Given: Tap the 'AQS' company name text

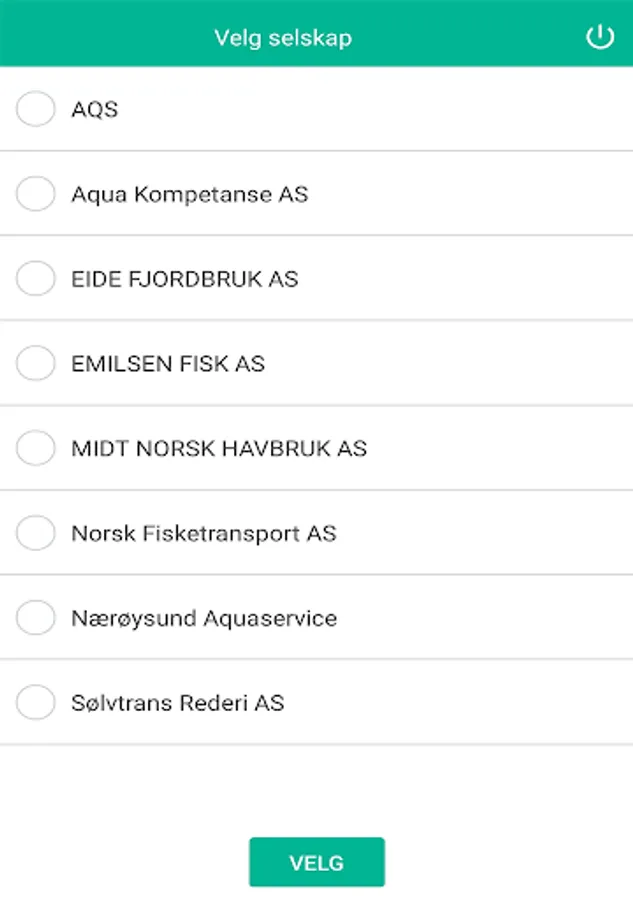Looking at the screenshot, I should (x=95, y=109).
